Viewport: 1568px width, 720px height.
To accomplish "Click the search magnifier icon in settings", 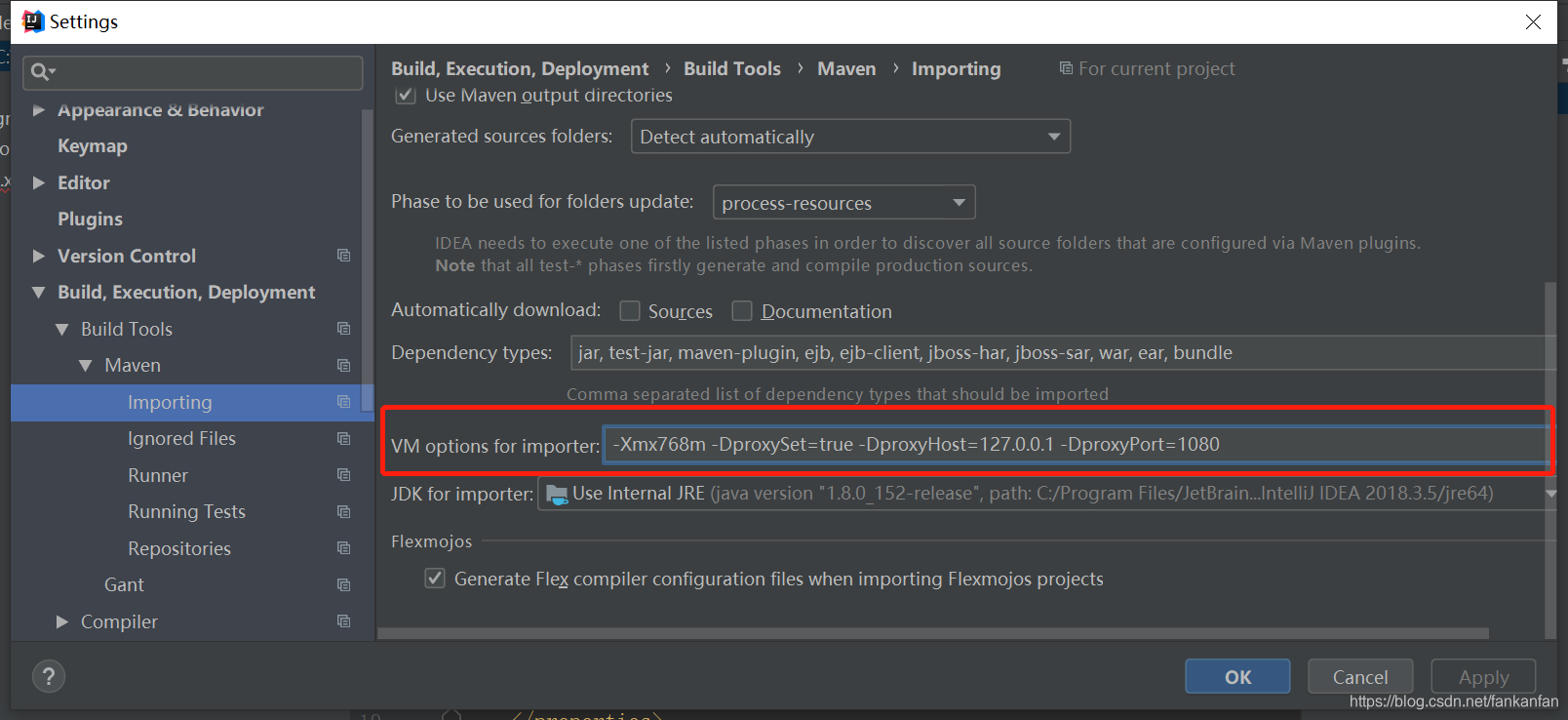I will pos(41,71).
